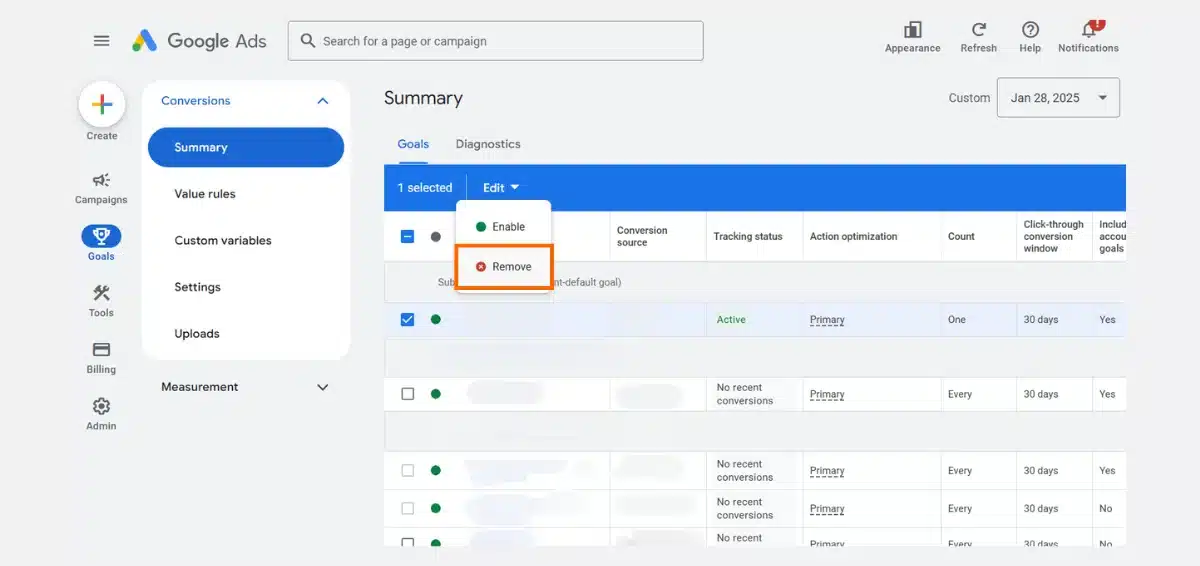Toggle the select-all header checkbox
The width and height of the screenshot is (1200, 566).
pos(407,237)
